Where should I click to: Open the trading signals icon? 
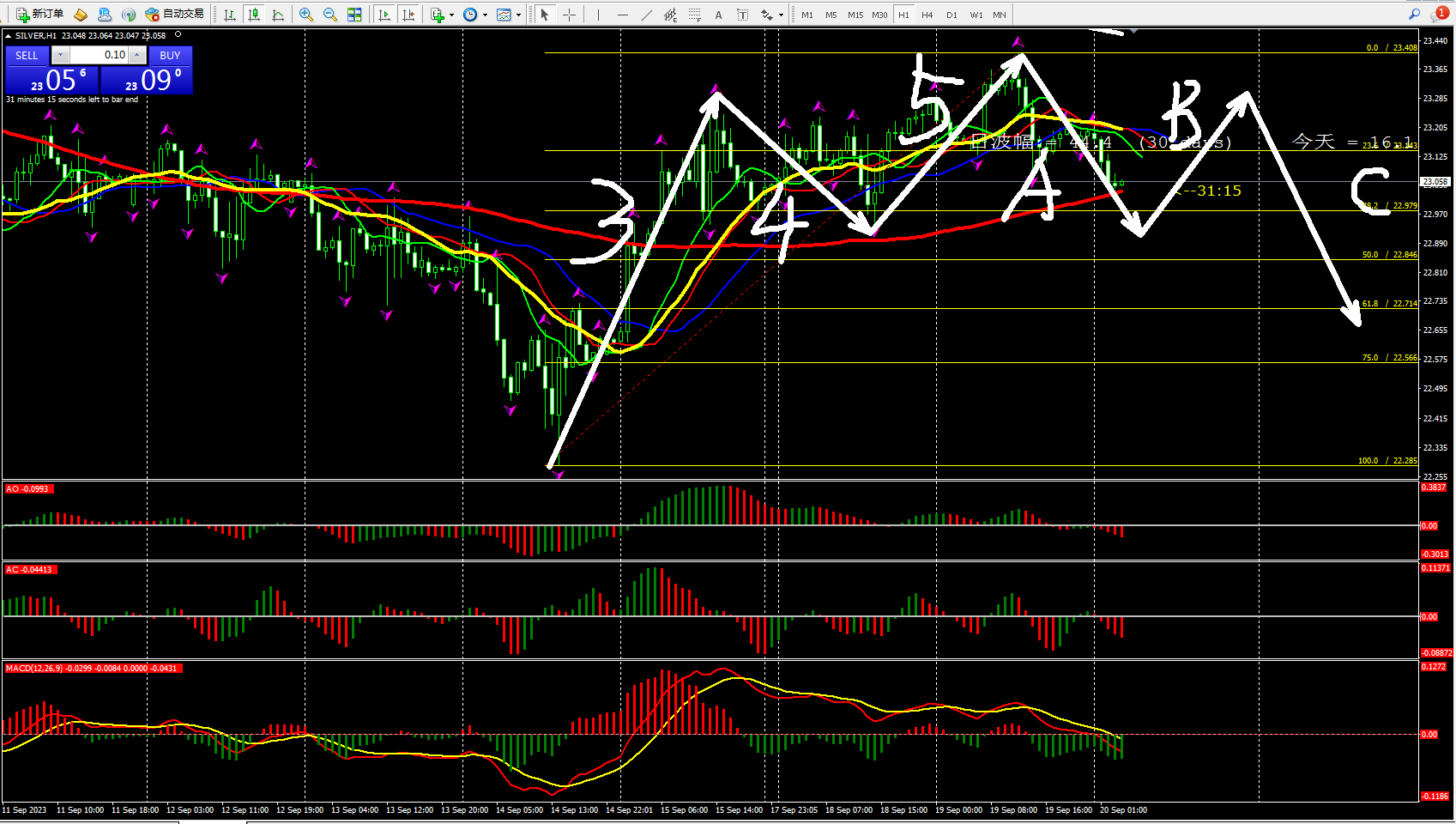point(129,15)
